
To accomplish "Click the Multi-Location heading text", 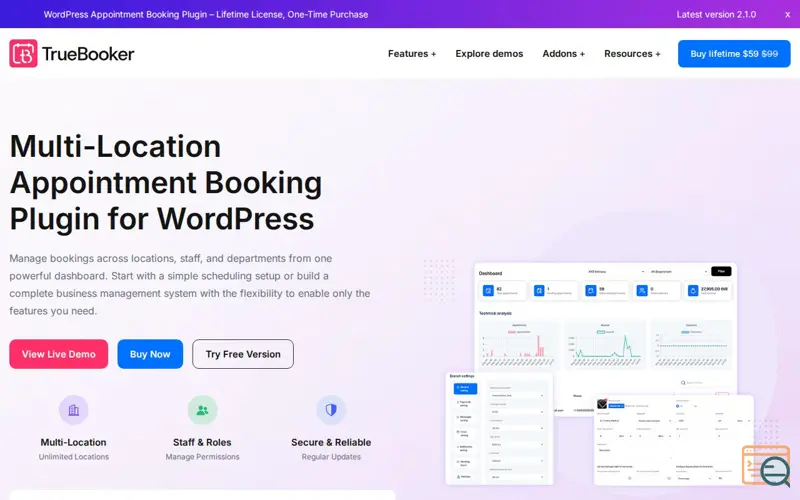I will 73,442.
